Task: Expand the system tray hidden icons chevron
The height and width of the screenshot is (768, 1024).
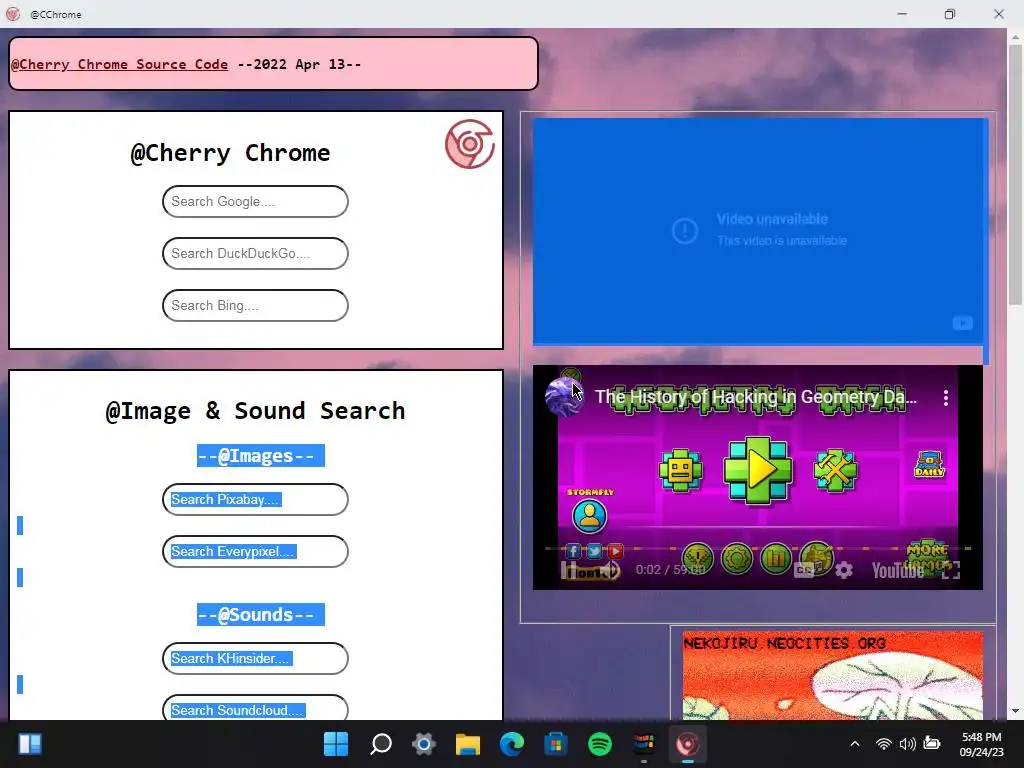Action: (855, 744)
